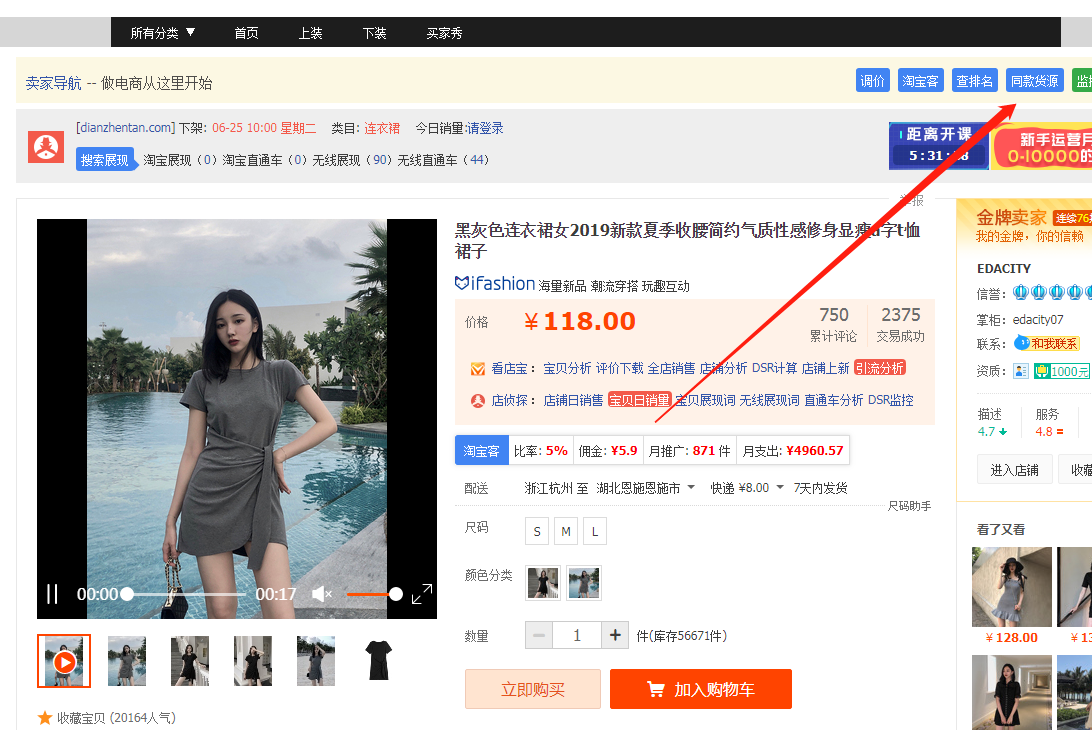This screenshot has height=730, width=1092.
Task: Click the 同款货源 button
Action: click(1034, 81)
